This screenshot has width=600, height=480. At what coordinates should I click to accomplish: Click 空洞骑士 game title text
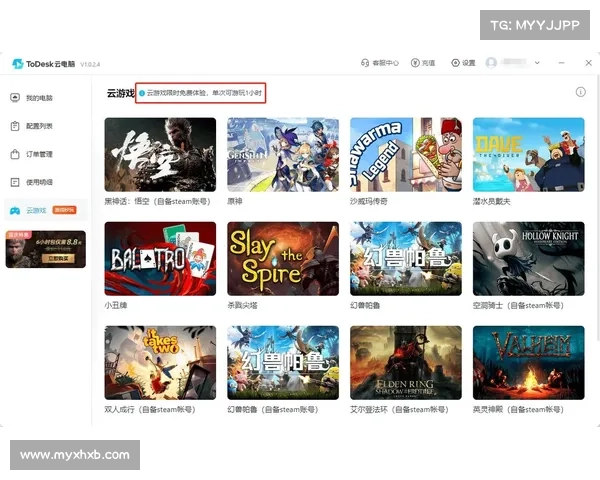(x=518, y=305)
